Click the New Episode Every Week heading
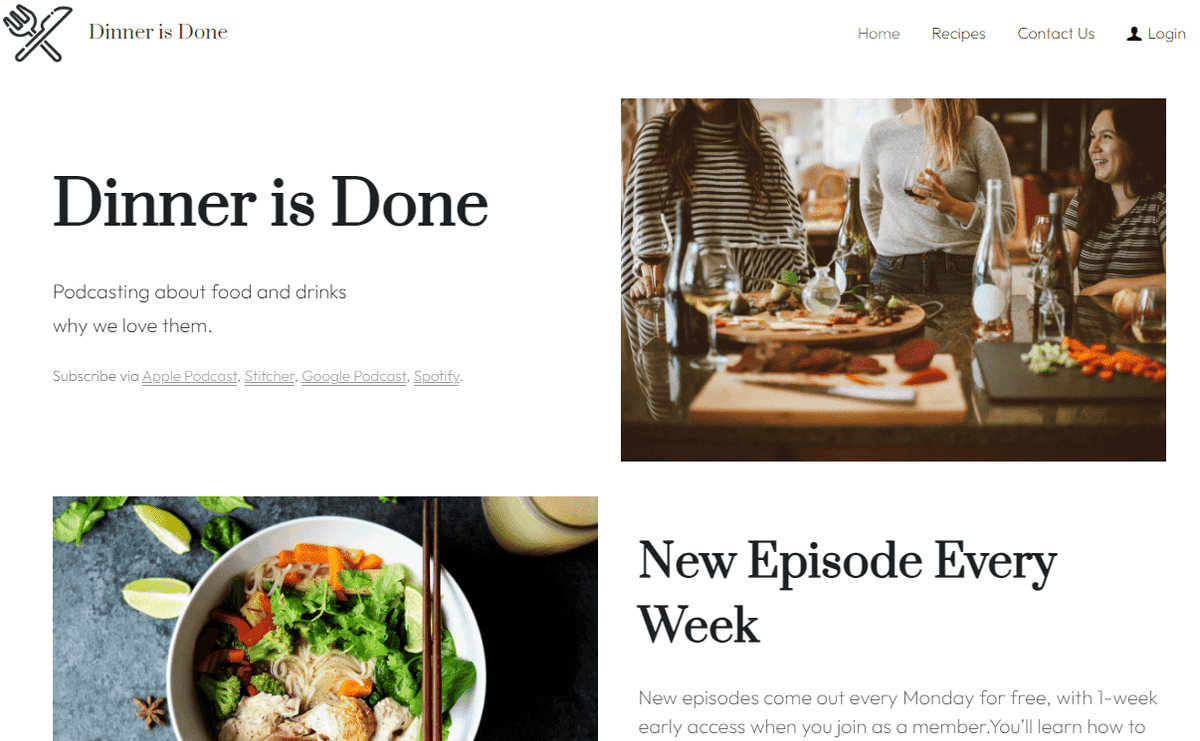 [x=847, y=592]
